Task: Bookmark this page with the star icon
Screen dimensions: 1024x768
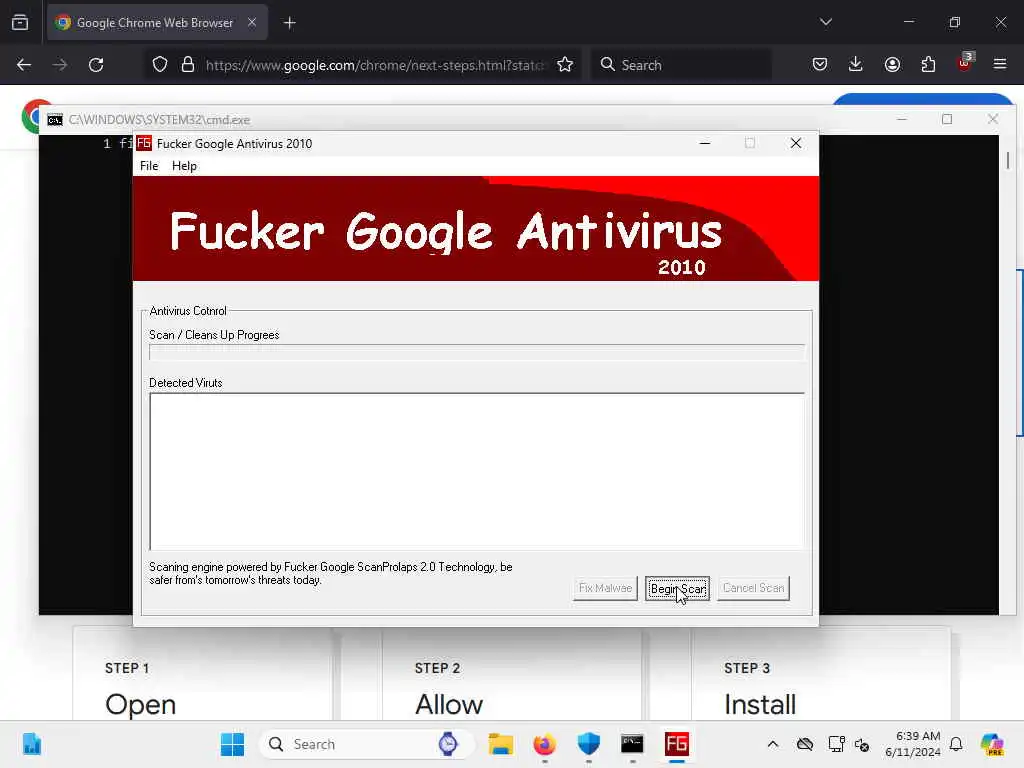Action: [565, 65]
